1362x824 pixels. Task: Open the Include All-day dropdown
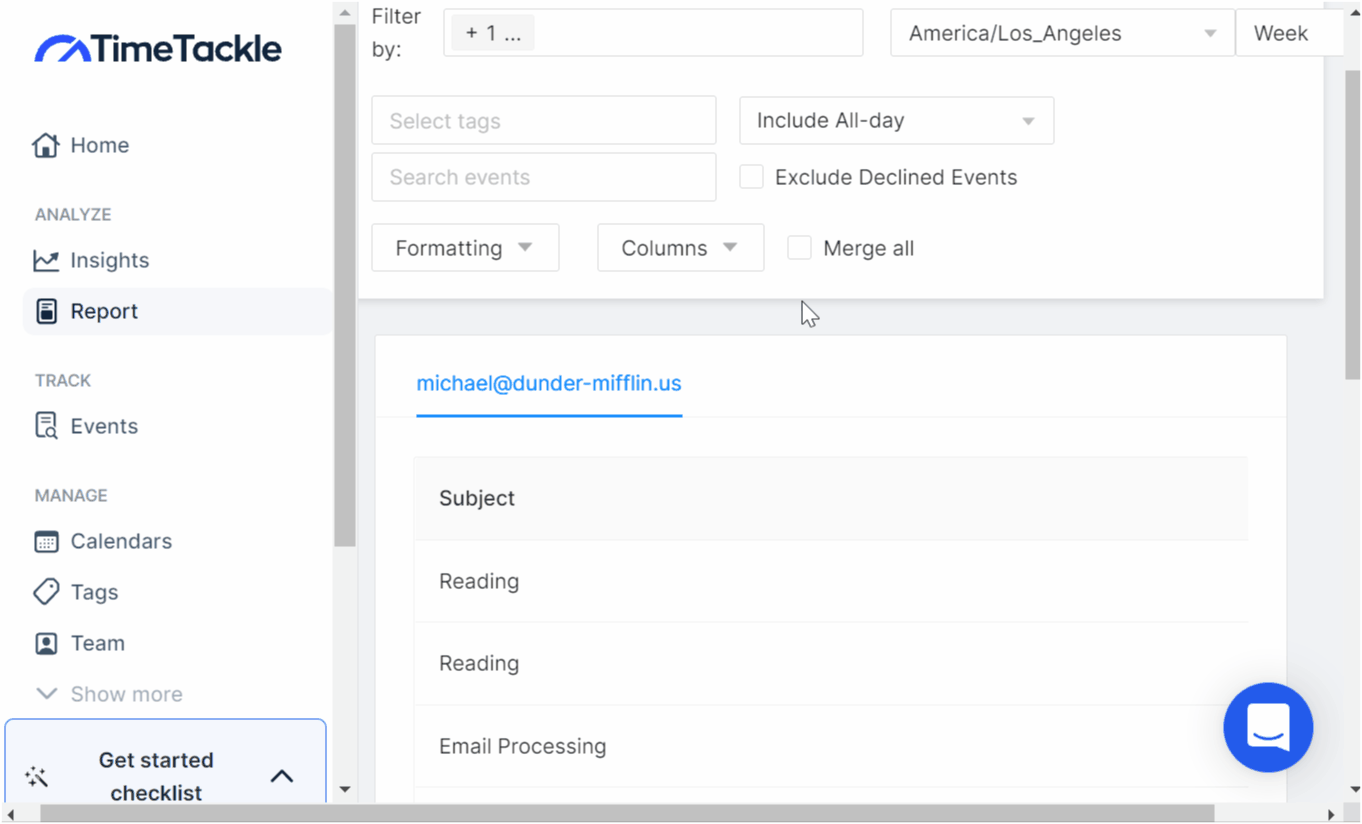(896, 120)
